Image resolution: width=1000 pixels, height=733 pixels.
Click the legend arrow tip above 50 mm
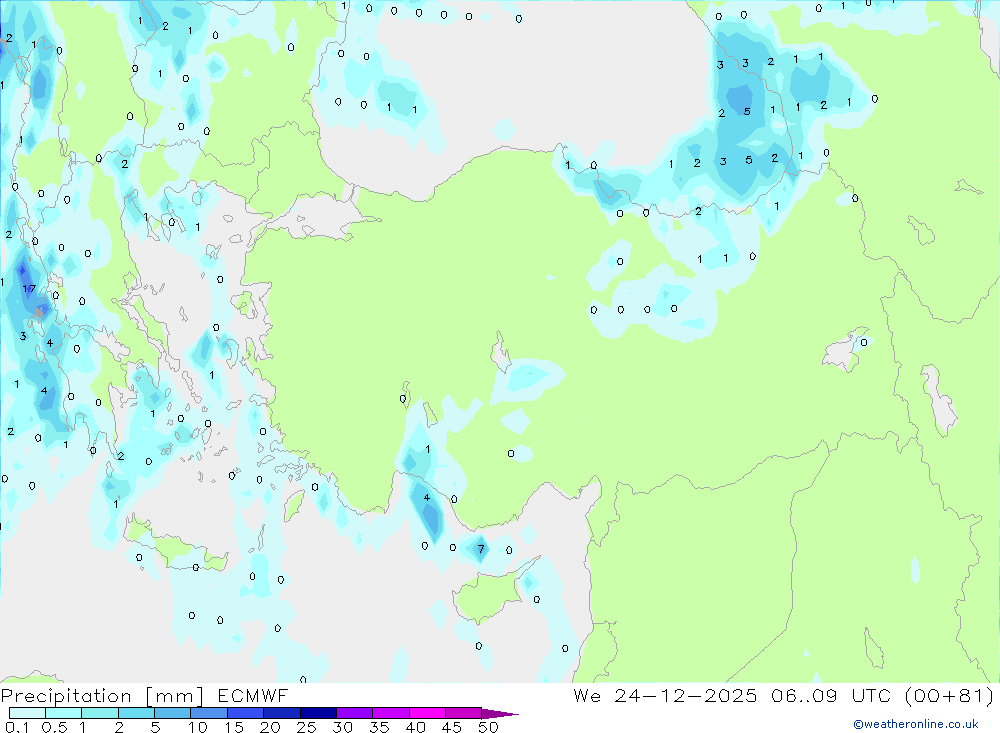[499, 714]
